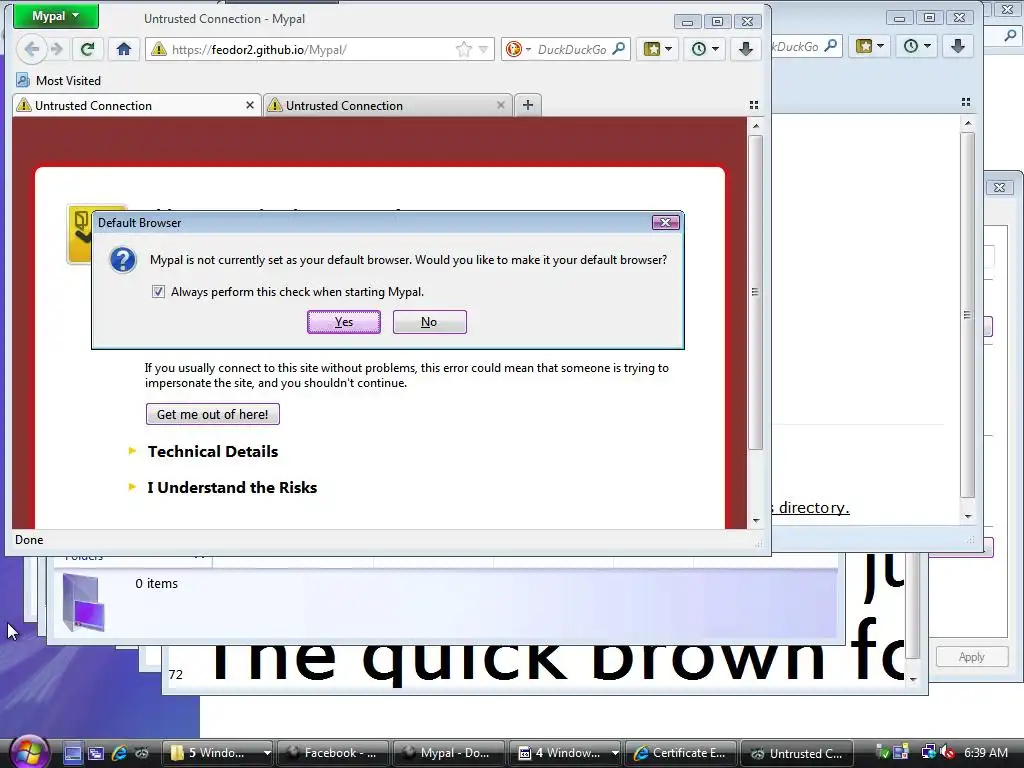Click the warning identity icon in address bar
Screen dimensions: 1024x768
coord(158,50)
